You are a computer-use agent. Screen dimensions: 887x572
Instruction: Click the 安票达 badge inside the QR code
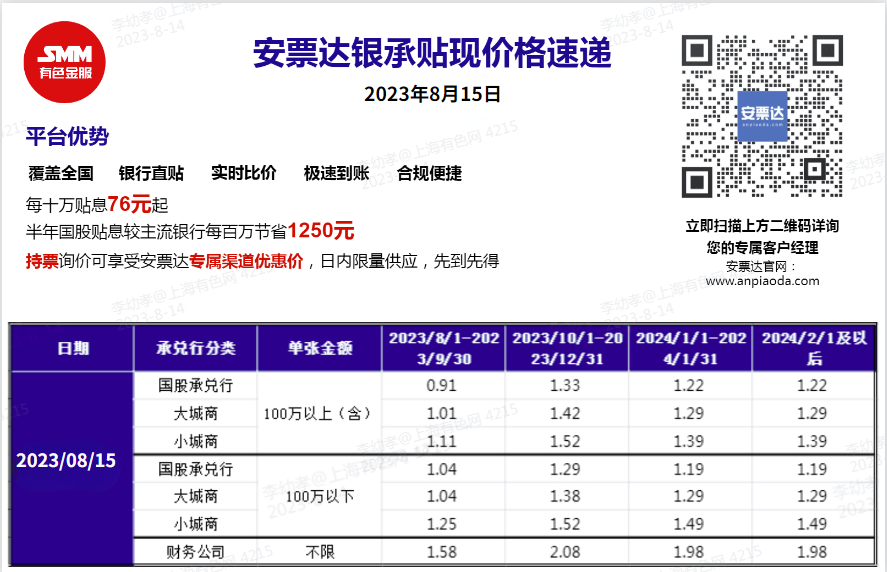(762, 116)
